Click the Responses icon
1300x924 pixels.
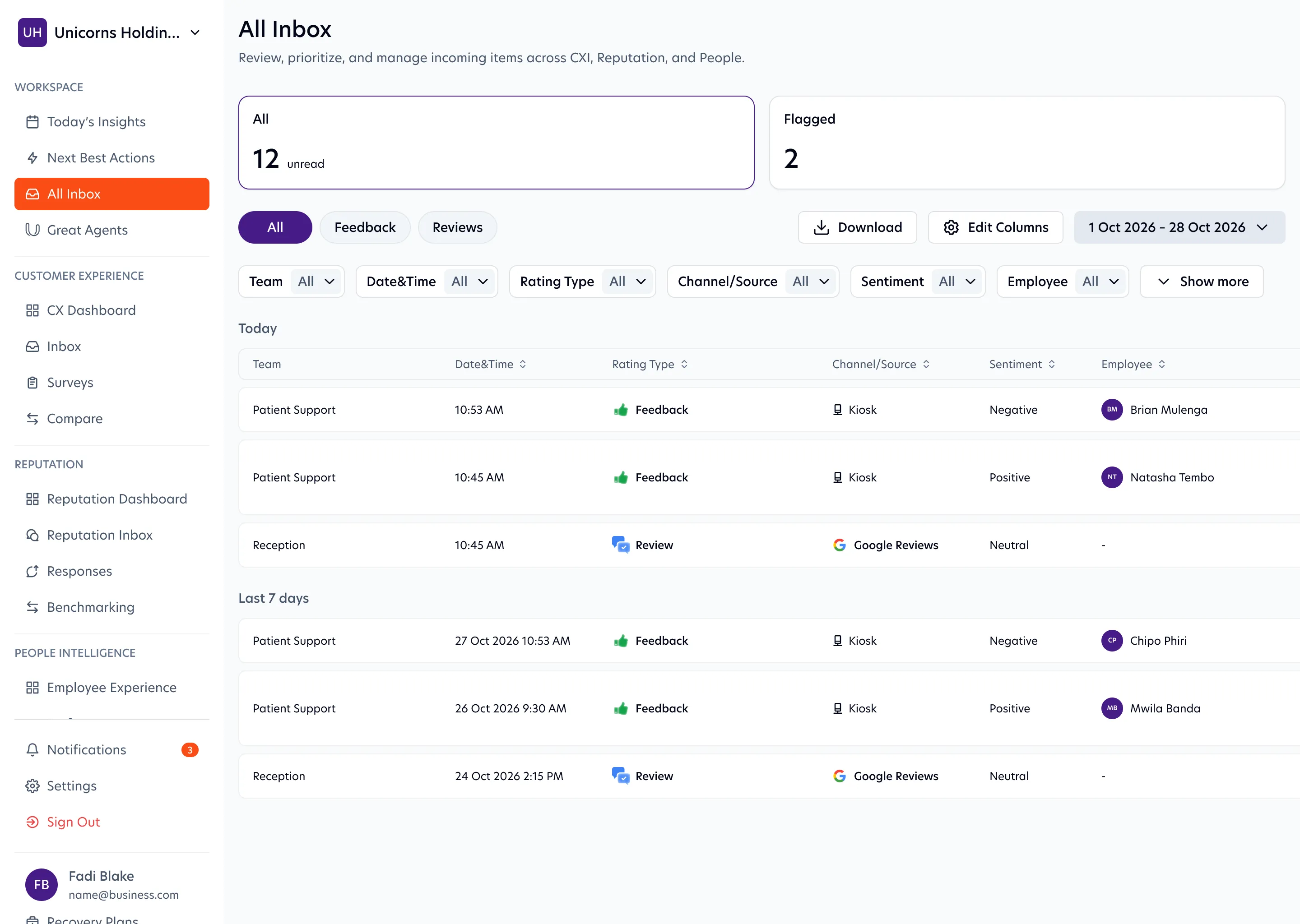pos(32,571)
